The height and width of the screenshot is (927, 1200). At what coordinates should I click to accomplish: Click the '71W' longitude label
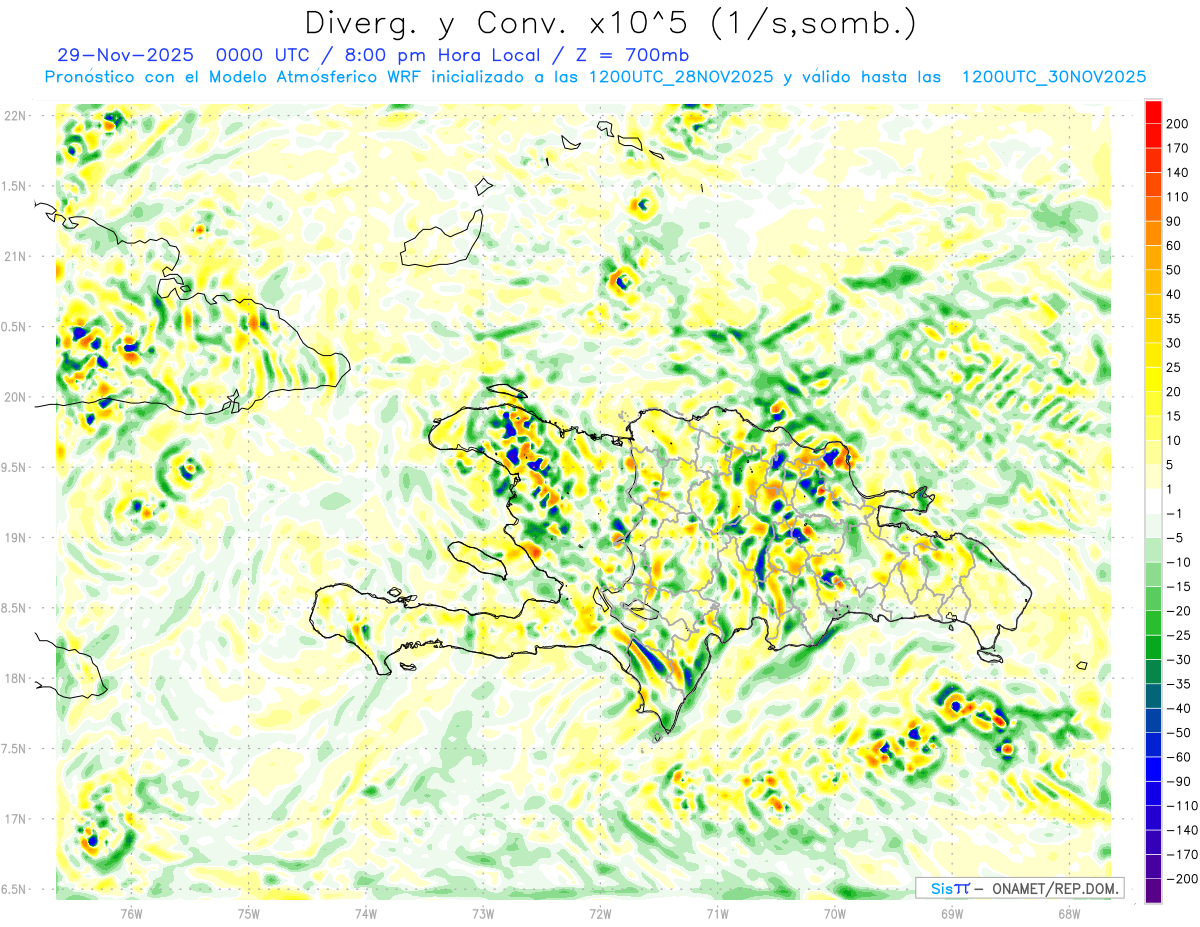[x=717, y=914]
